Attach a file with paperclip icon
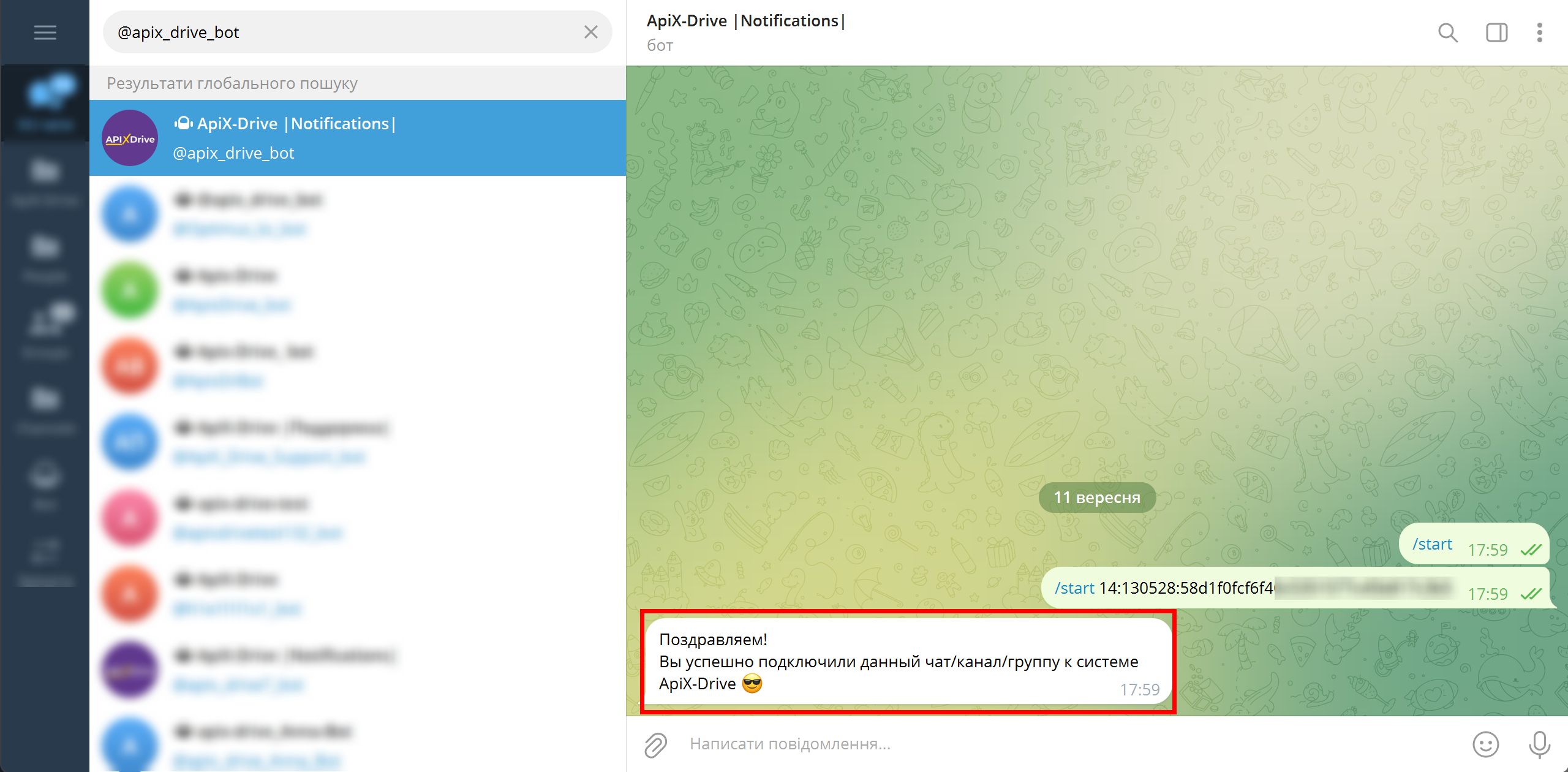The image size is (1568, 772). coord(655,744)
